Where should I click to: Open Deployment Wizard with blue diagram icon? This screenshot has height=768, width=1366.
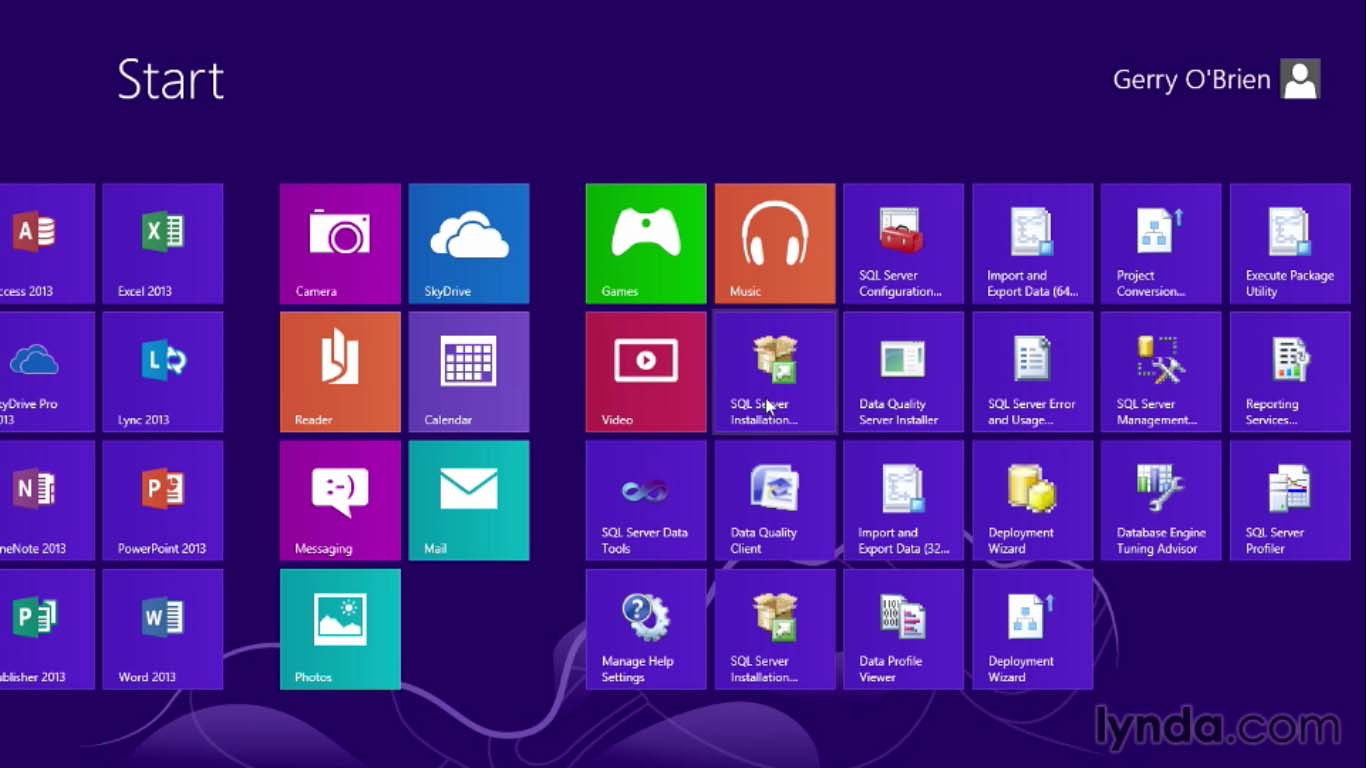pyautogui.click(x=1033, y=629)
